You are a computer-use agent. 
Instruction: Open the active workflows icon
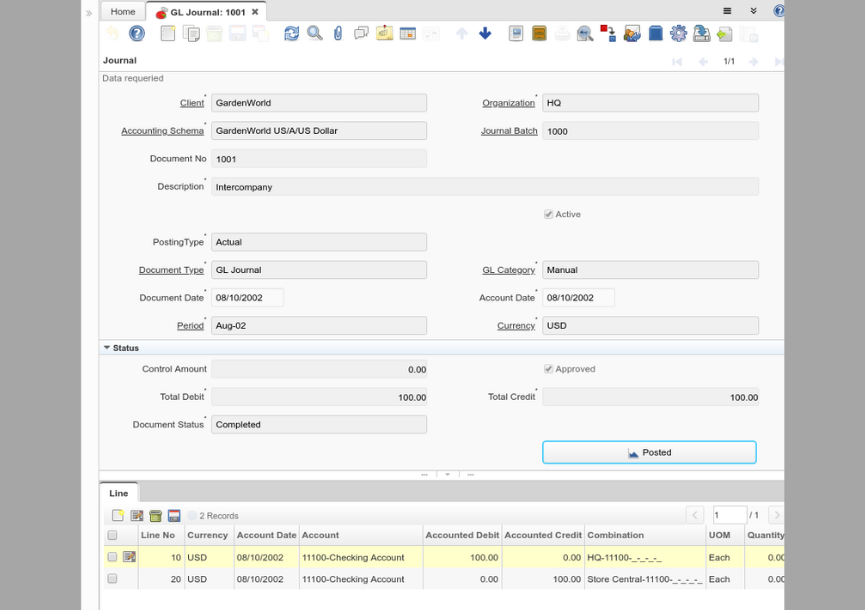point(608,34)
